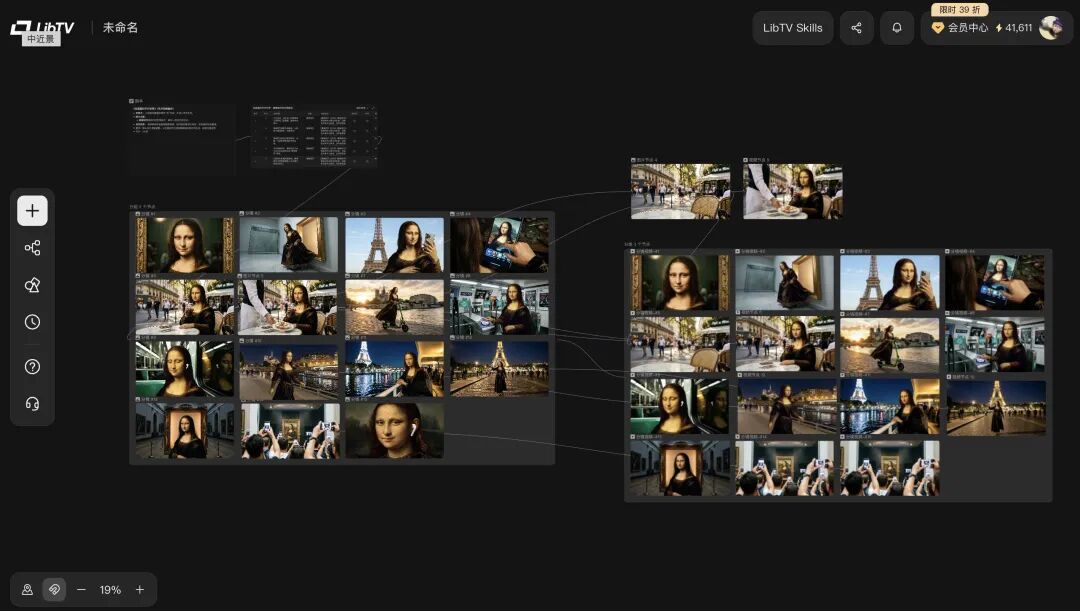Open the customer support headset icon
The height and width of the screenshot is (611, 1080).
[x=32, y=404]
